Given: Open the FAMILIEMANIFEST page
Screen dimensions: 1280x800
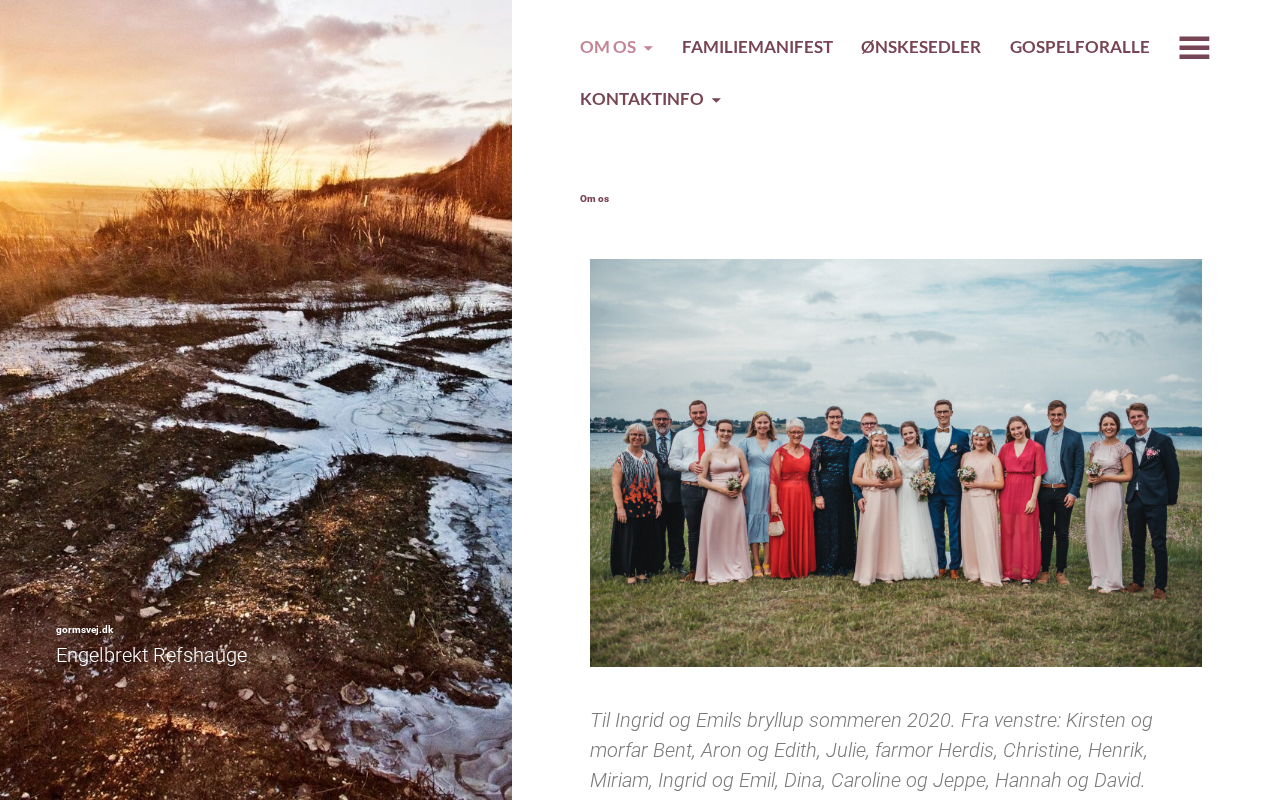Looking at the screenshot, I should click(757, 47).
